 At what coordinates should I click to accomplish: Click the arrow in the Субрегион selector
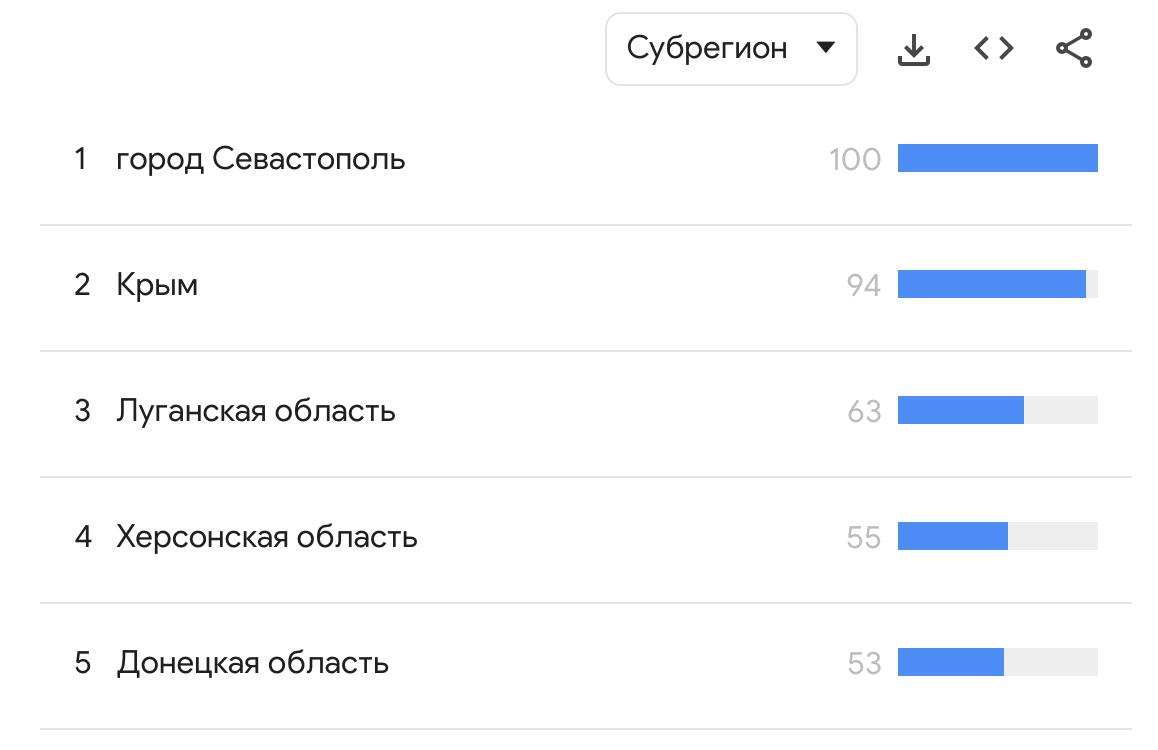tap(826, 47)
